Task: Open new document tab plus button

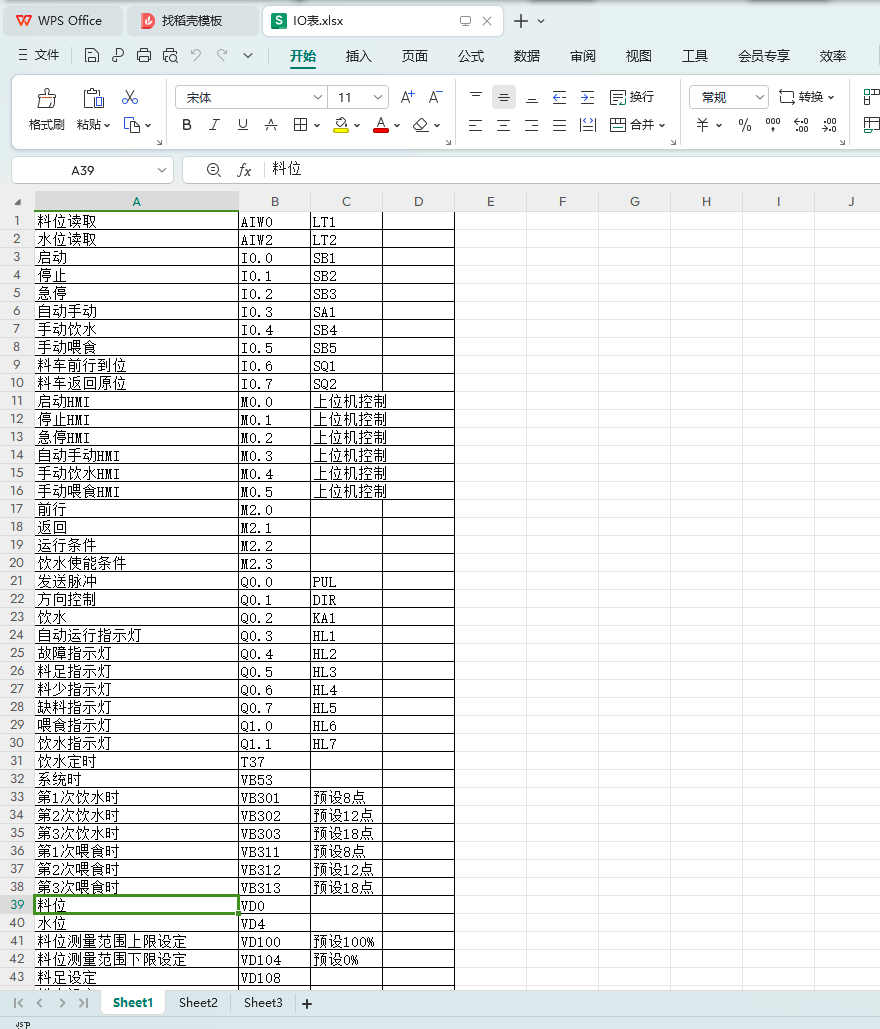Action: click(x=521, y=21)
